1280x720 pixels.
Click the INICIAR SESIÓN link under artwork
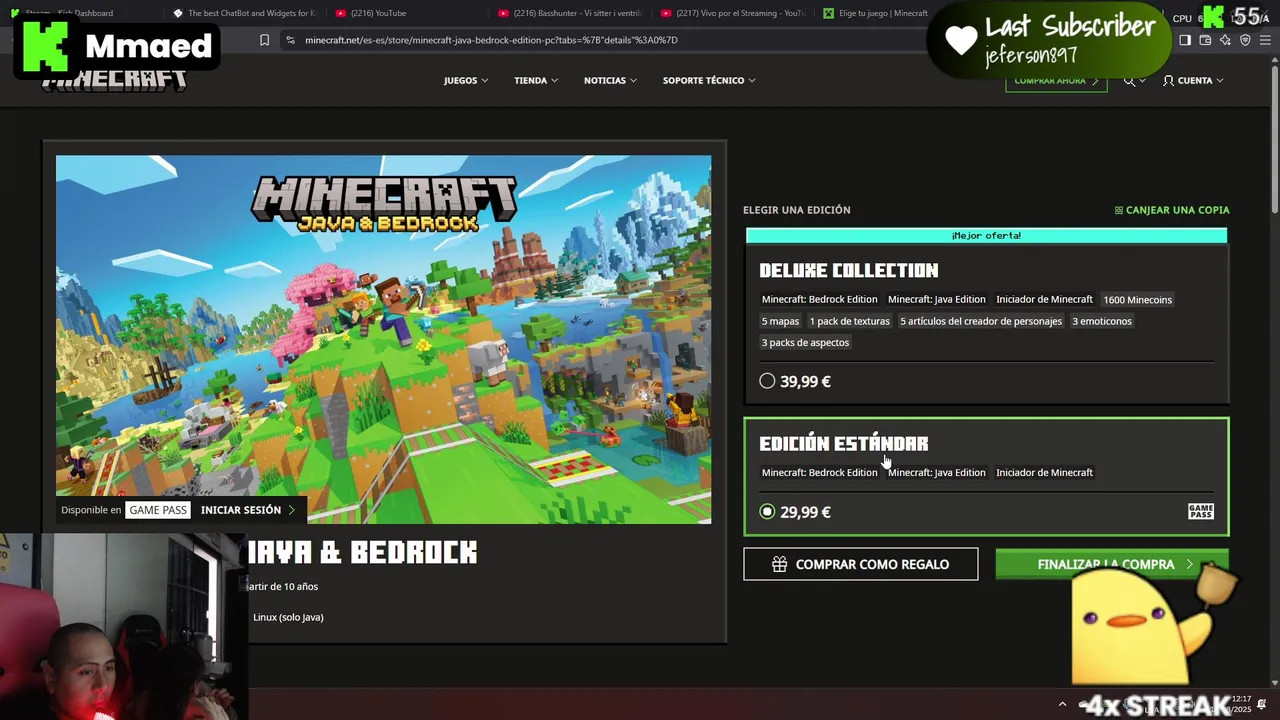[x=247, y=510]
